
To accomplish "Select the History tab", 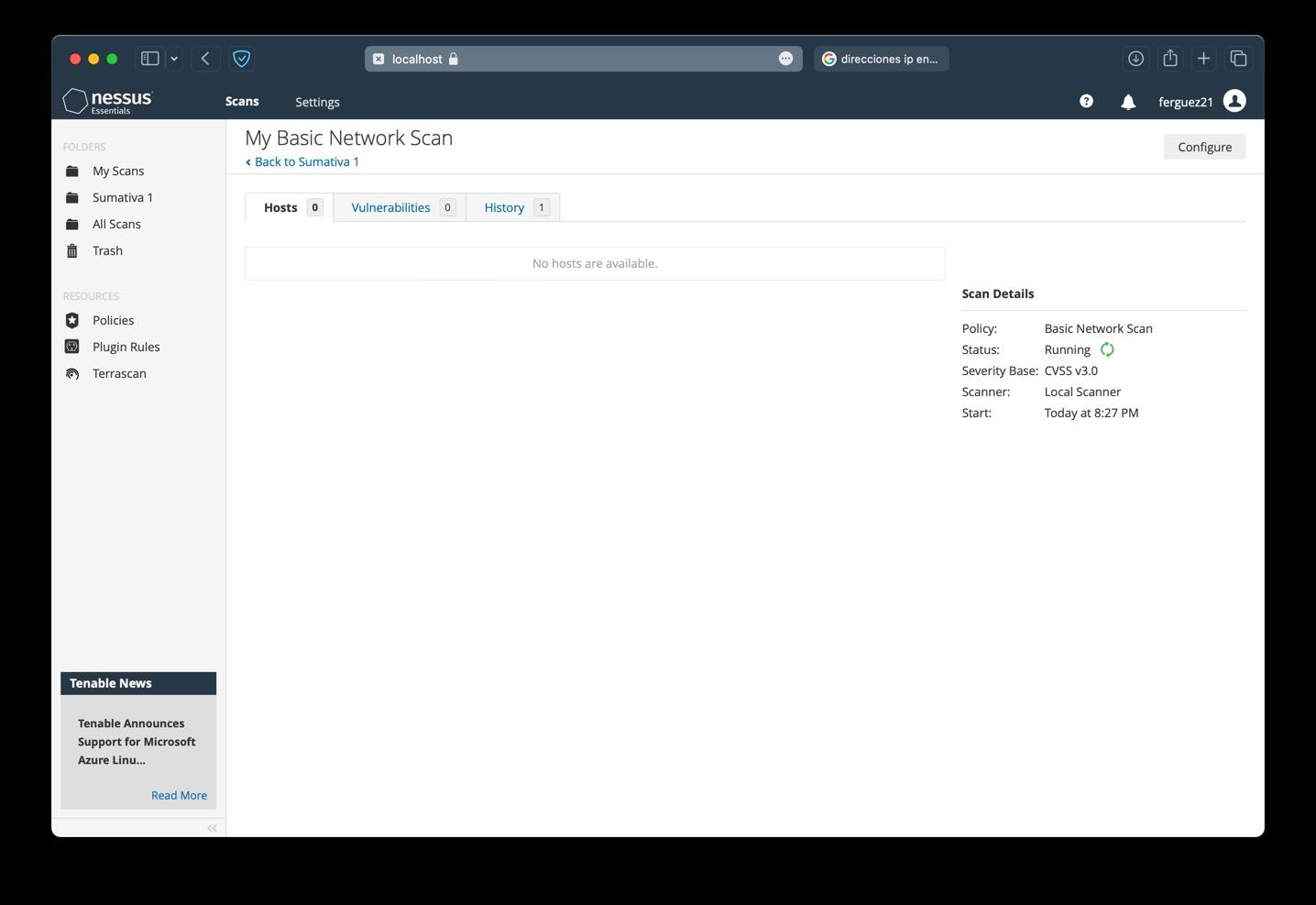I will pos(513,207).
